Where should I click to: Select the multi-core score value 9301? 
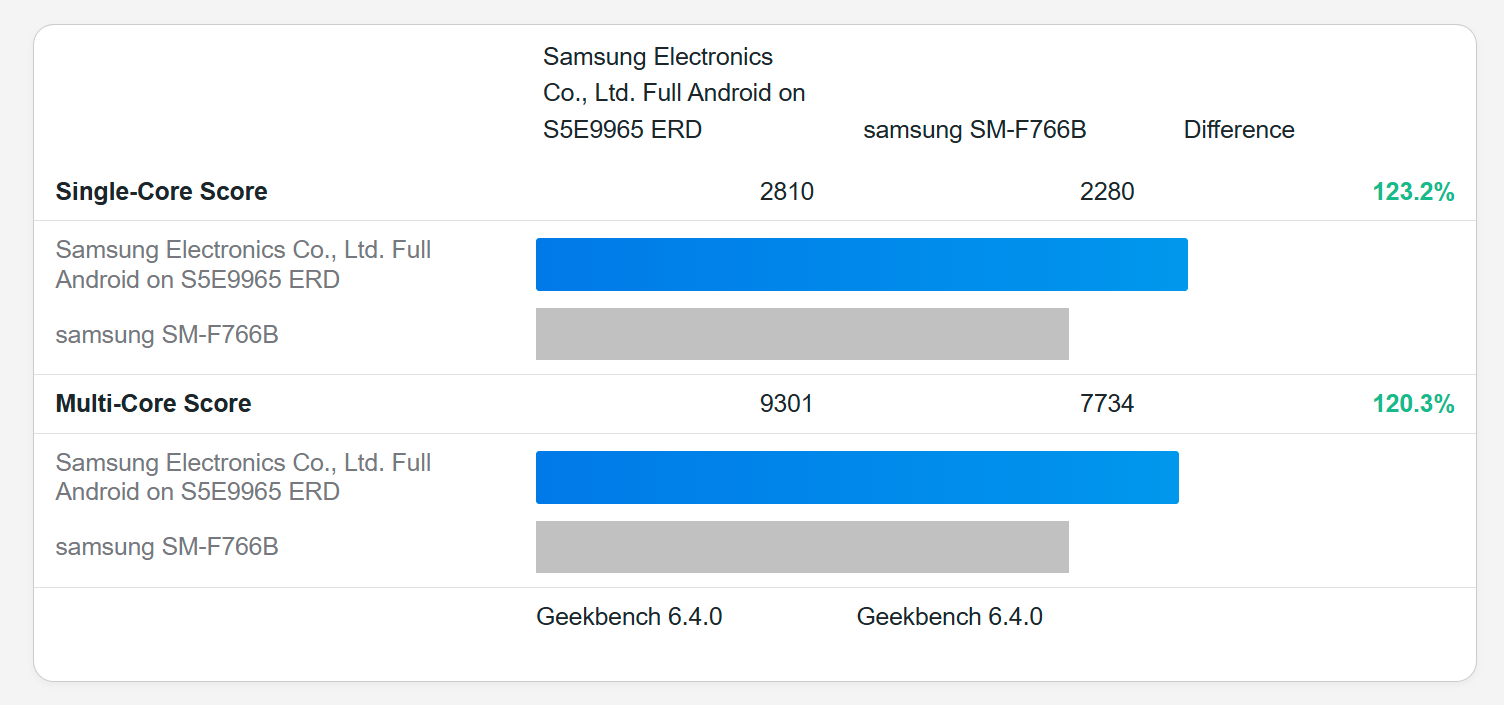786,404
